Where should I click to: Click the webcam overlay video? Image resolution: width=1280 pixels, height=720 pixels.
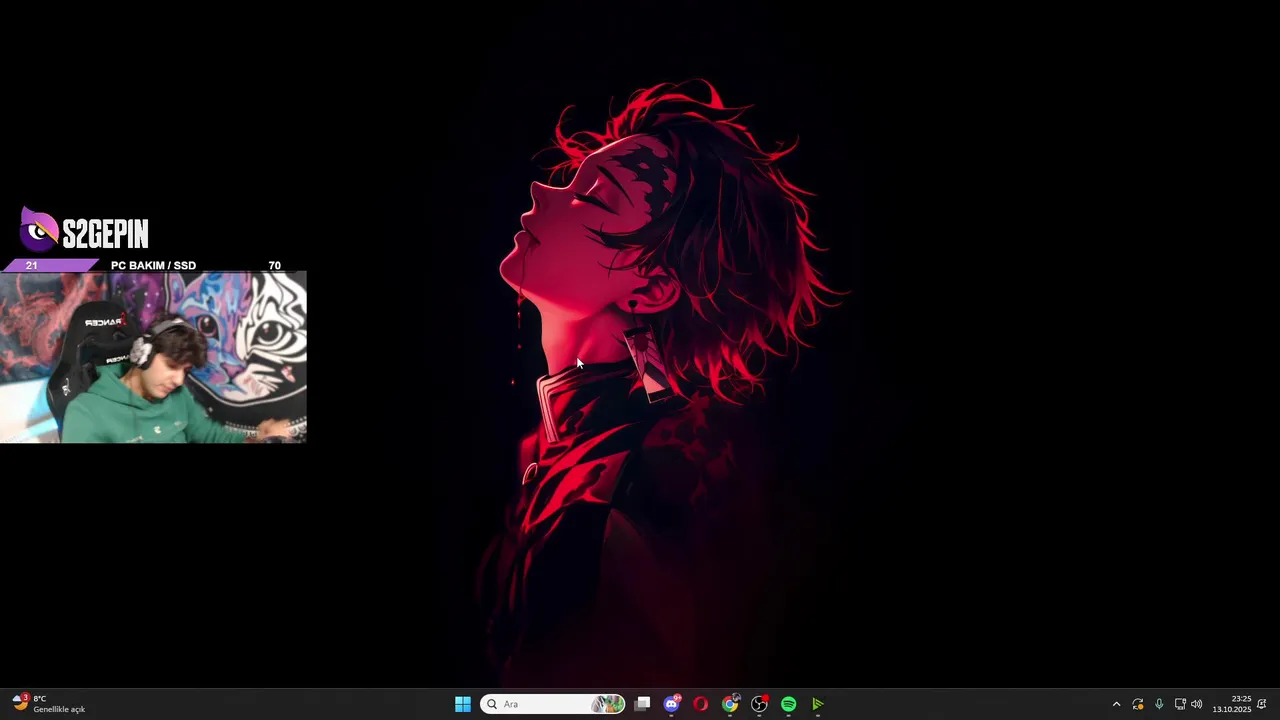[x=153, y=357]
